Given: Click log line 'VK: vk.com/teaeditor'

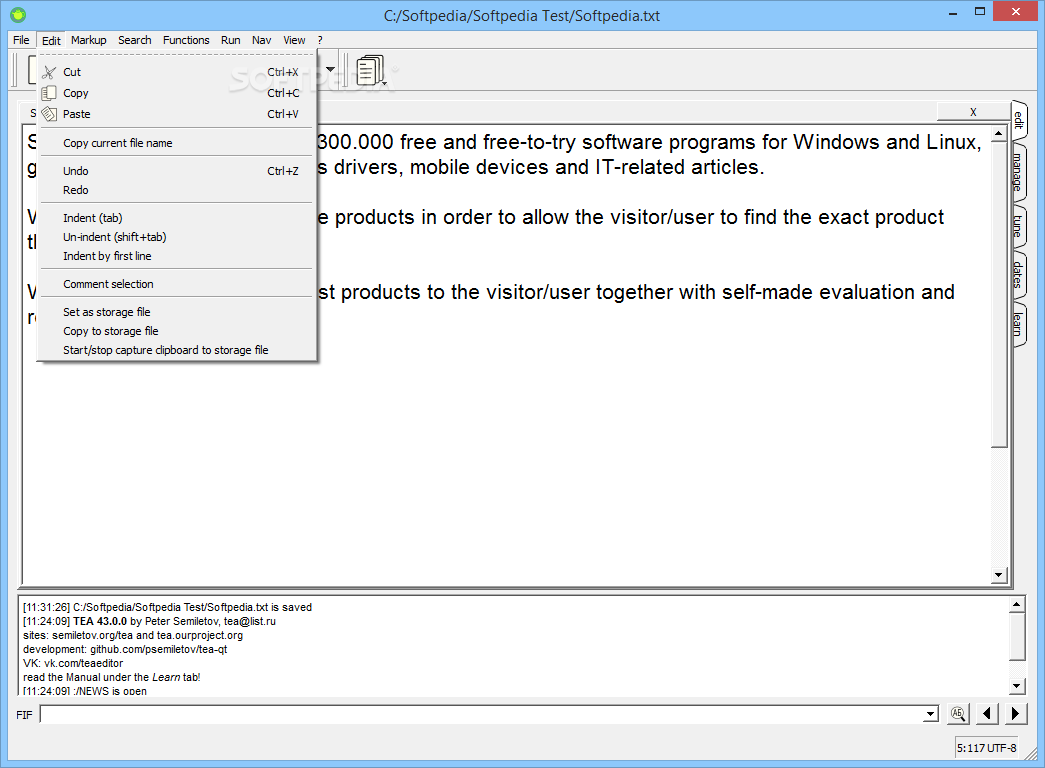Looking at the screenshot, I should [73, 663].
